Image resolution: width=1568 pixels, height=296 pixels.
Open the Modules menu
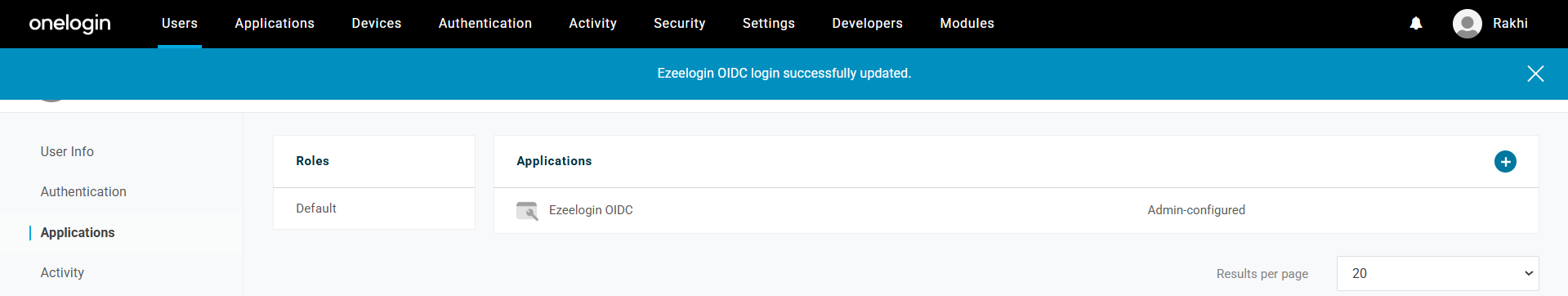click(x=967, y=23)
